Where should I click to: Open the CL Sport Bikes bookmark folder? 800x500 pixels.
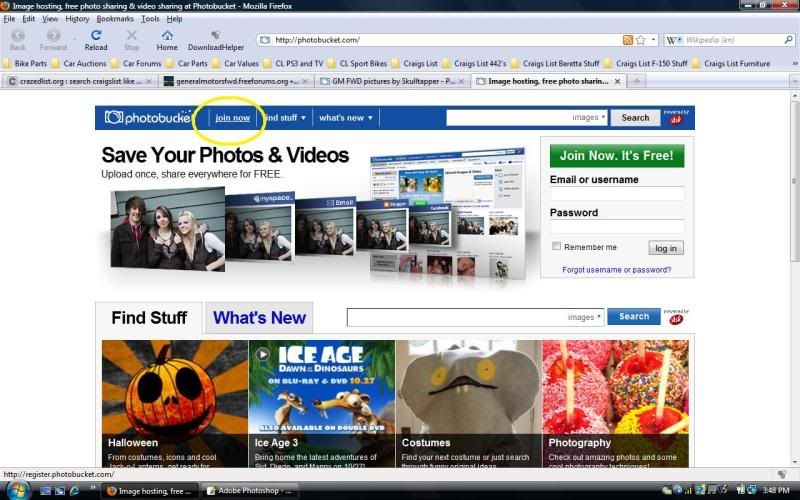358,64
